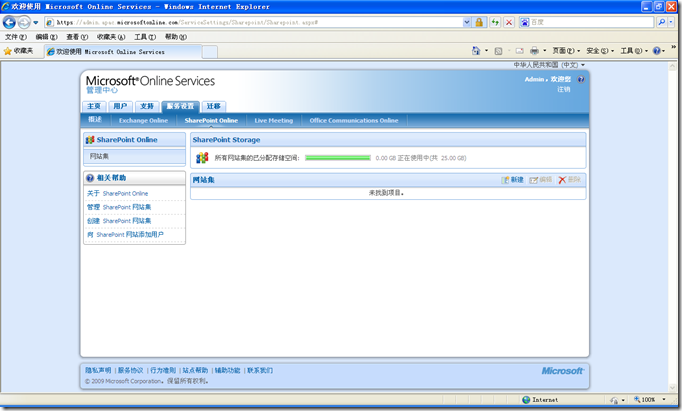Click the 网站集 item in left panel

(x=134, y=157)
